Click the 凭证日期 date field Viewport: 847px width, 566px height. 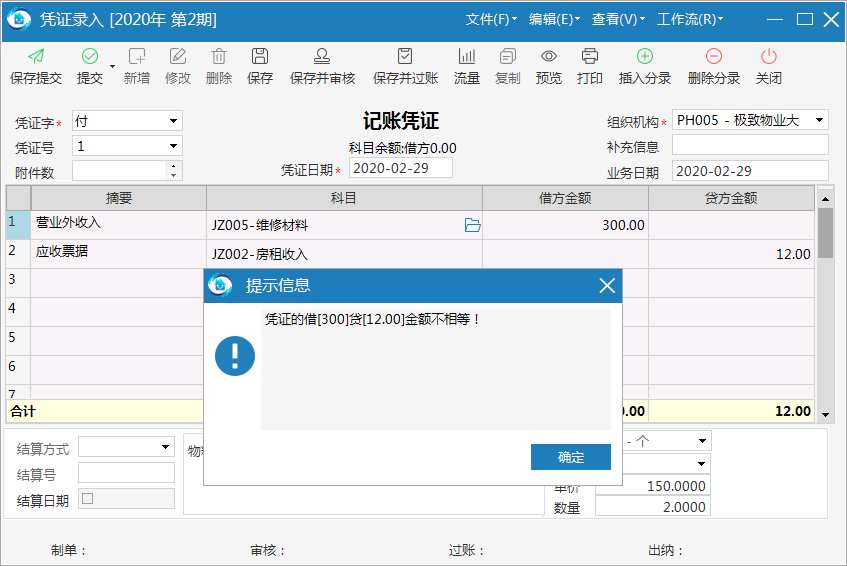(x=401, y=168)
